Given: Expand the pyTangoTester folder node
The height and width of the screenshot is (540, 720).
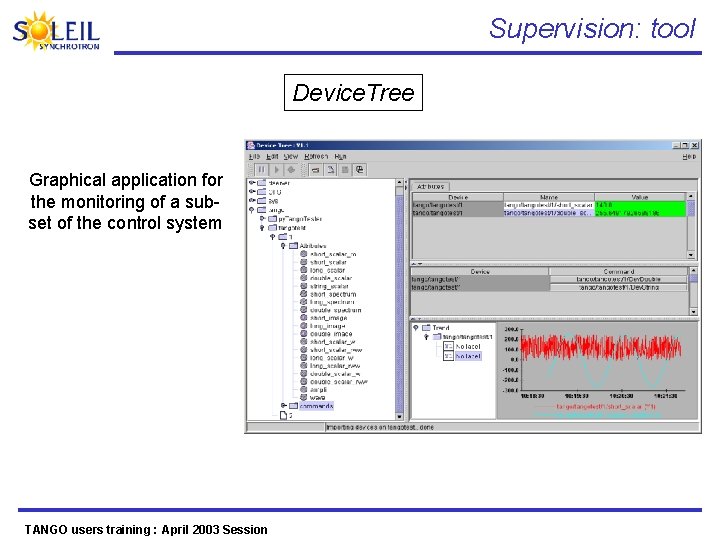Looking at the screenshot, I should click(x=263, y=219).
